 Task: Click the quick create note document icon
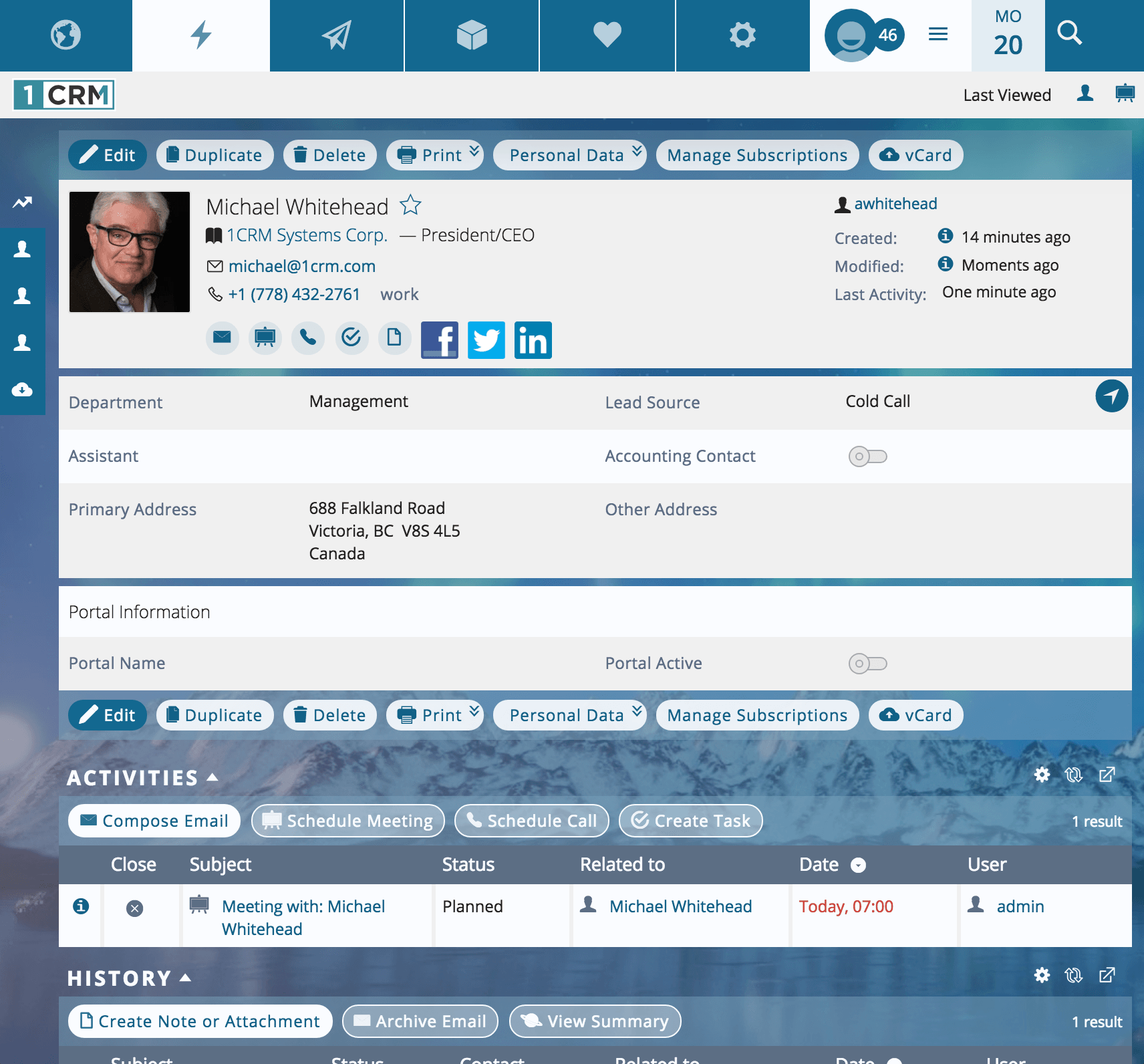tap(394, 338)
